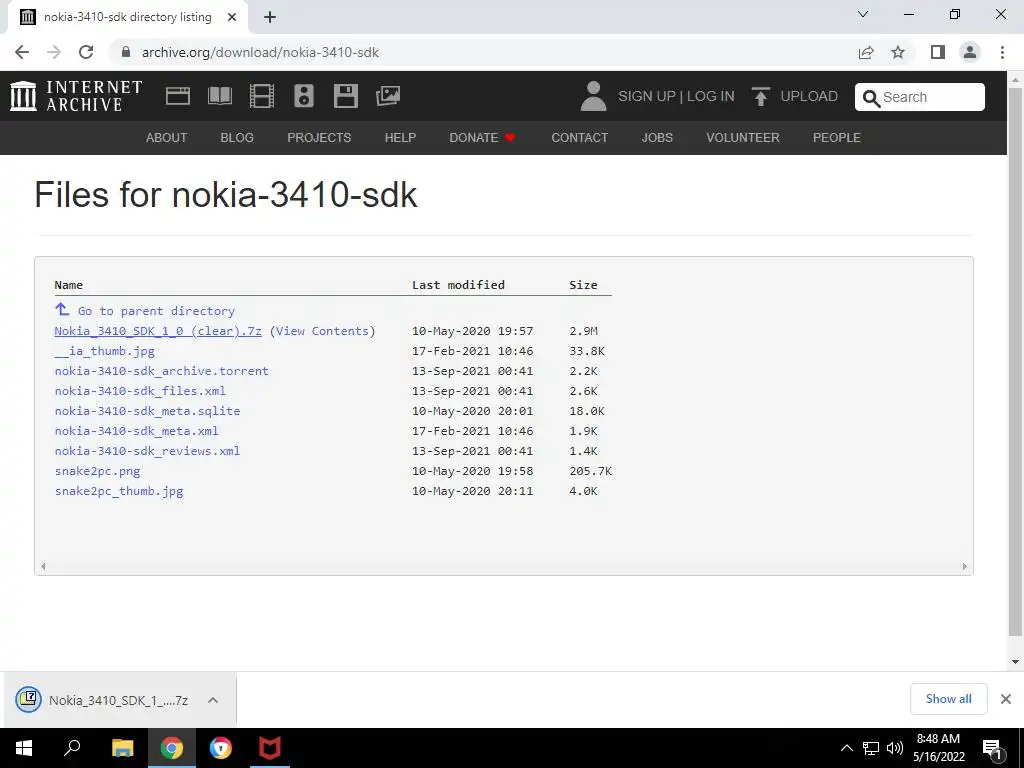The height and width of the screenshot is (768, 1024).
Task: Open the Software floppy disk icon
Action: point(345,96)
